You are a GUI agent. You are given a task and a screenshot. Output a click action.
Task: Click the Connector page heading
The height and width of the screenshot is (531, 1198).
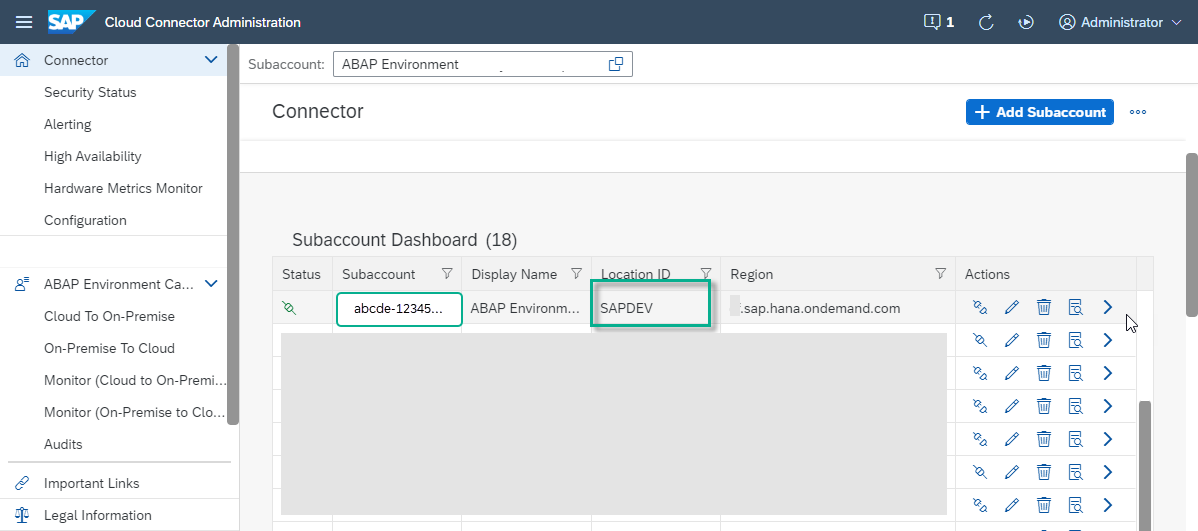coord(318,112)
